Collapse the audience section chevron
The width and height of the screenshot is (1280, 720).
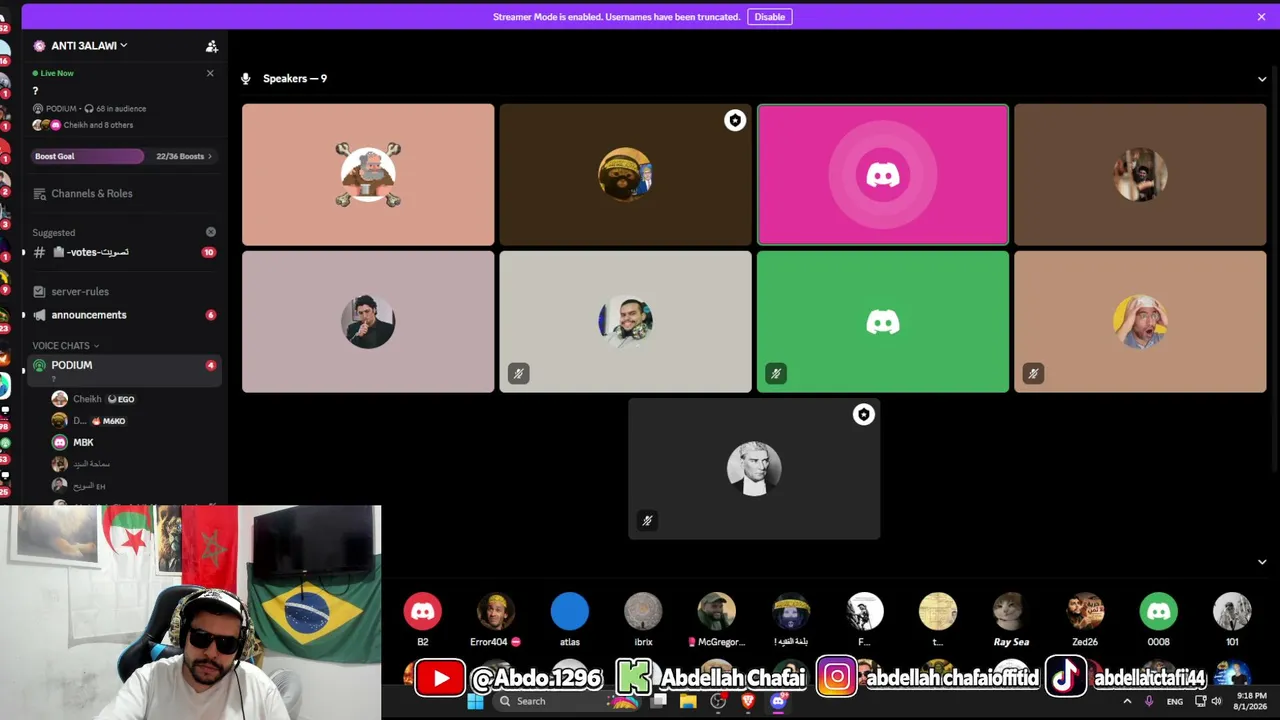1261,562
